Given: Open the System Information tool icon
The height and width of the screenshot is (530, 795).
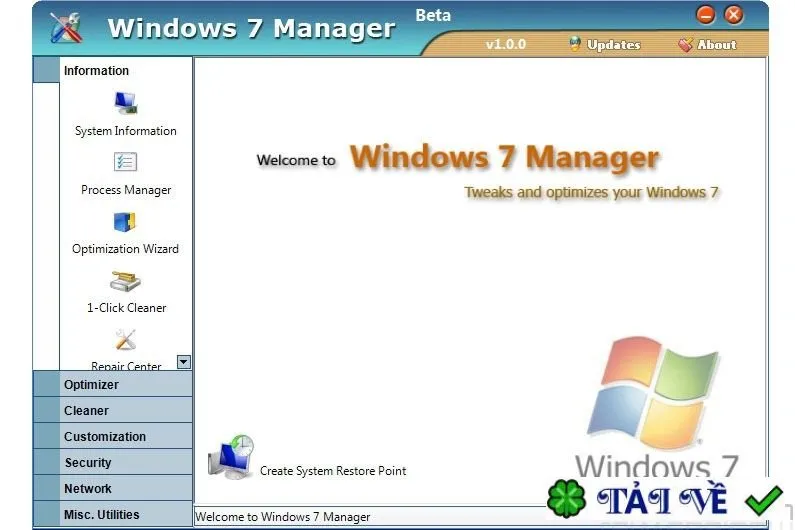Looking at the screenshot, I should (x=125, y=103).
